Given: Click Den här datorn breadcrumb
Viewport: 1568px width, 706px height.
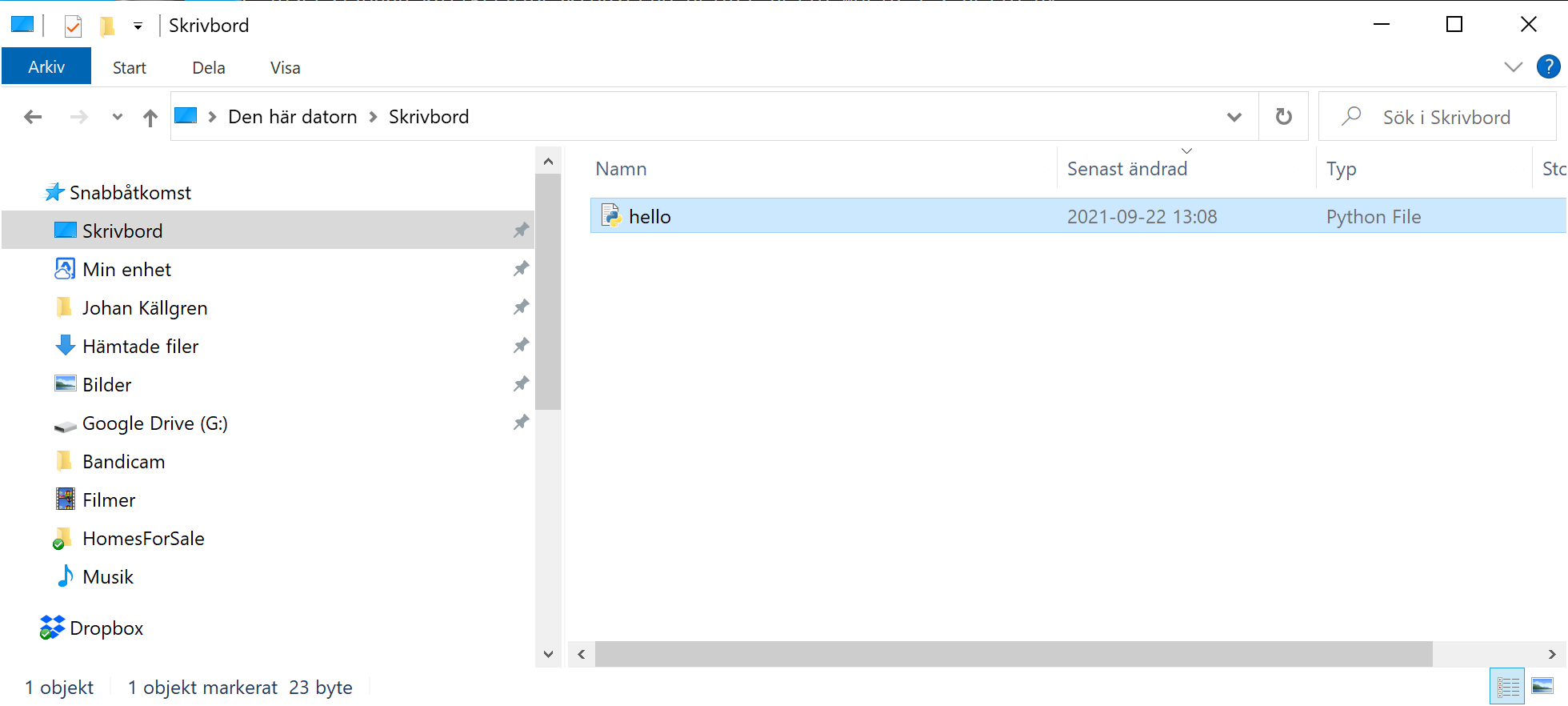Looking at the screenshot, I should click(292, 117).
